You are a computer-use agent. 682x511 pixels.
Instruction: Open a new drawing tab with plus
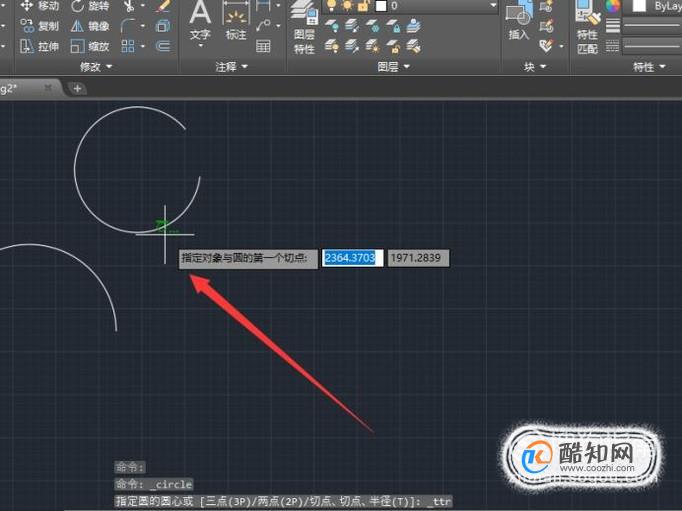coord(77,89)
